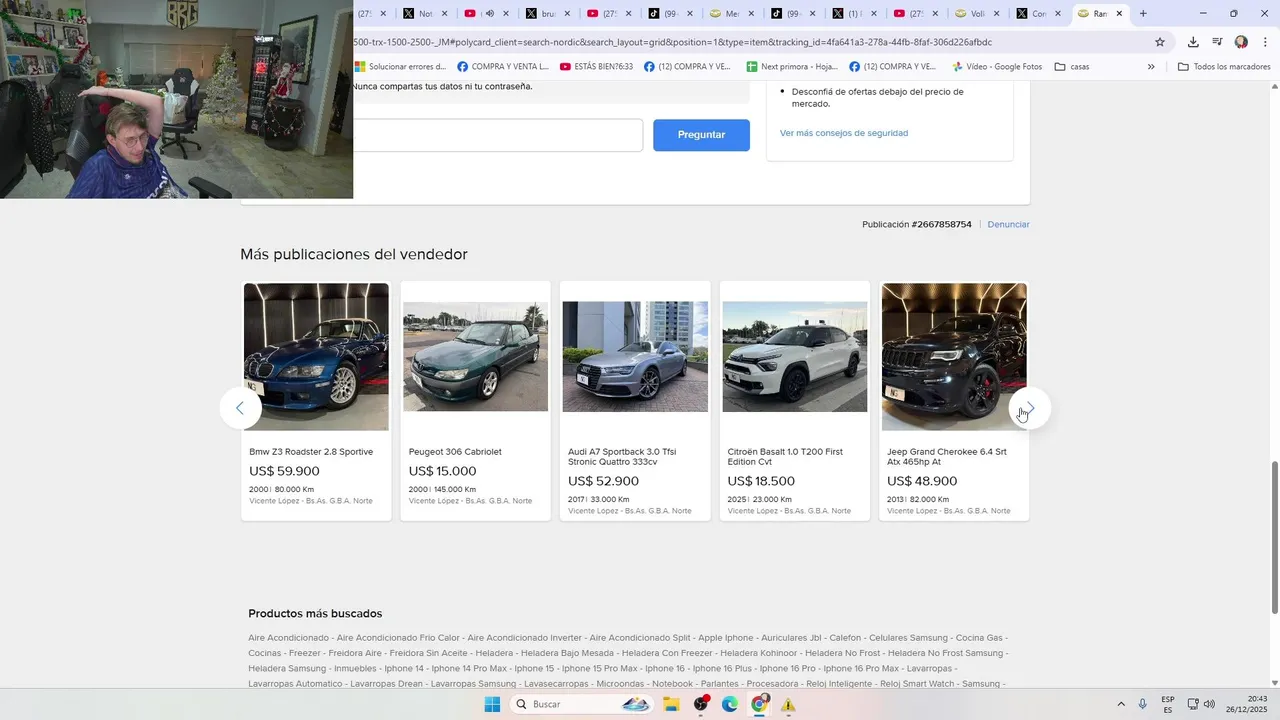Open the Bmw Z3 Roadster photo

(316, 357)
